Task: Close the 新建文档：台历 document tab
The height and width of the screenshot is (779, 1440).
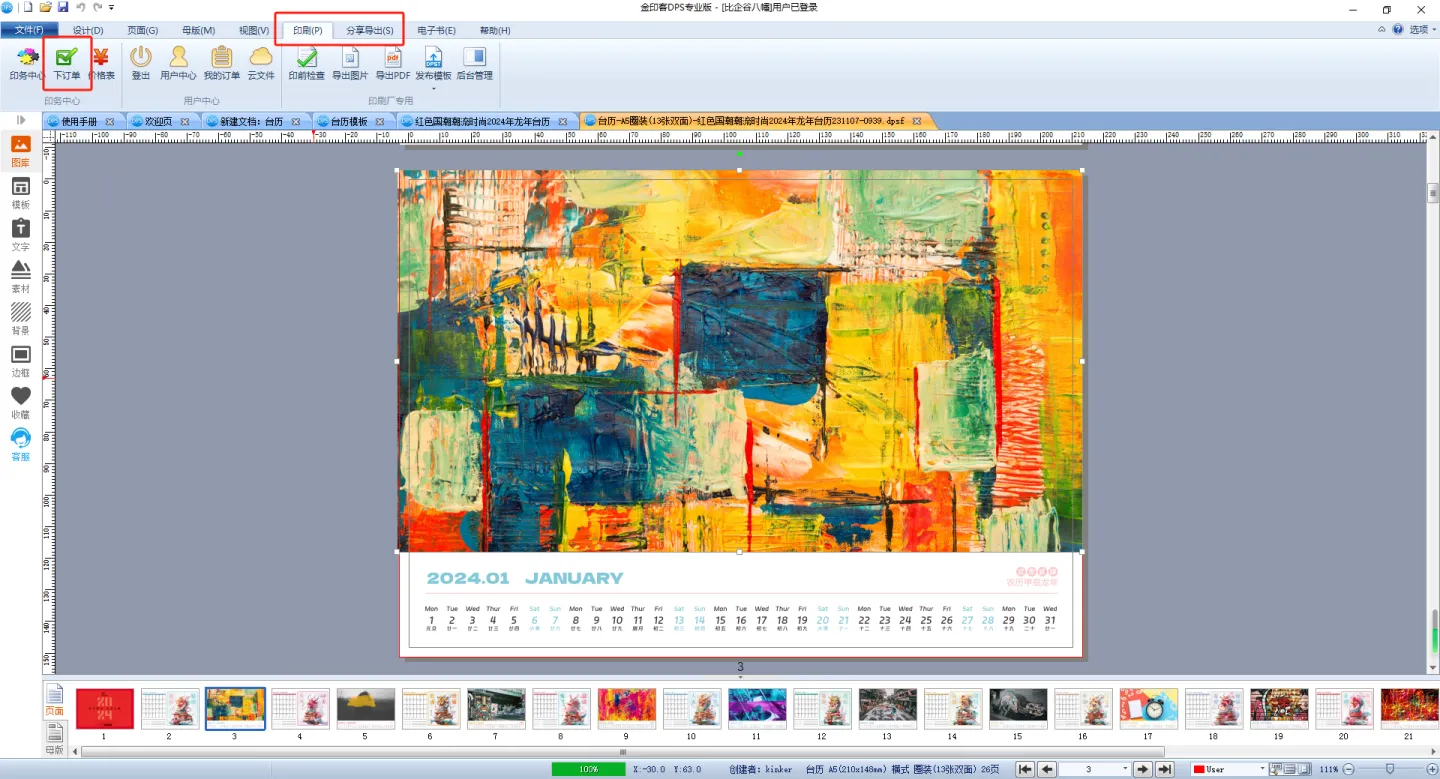Action: (296, 121)
